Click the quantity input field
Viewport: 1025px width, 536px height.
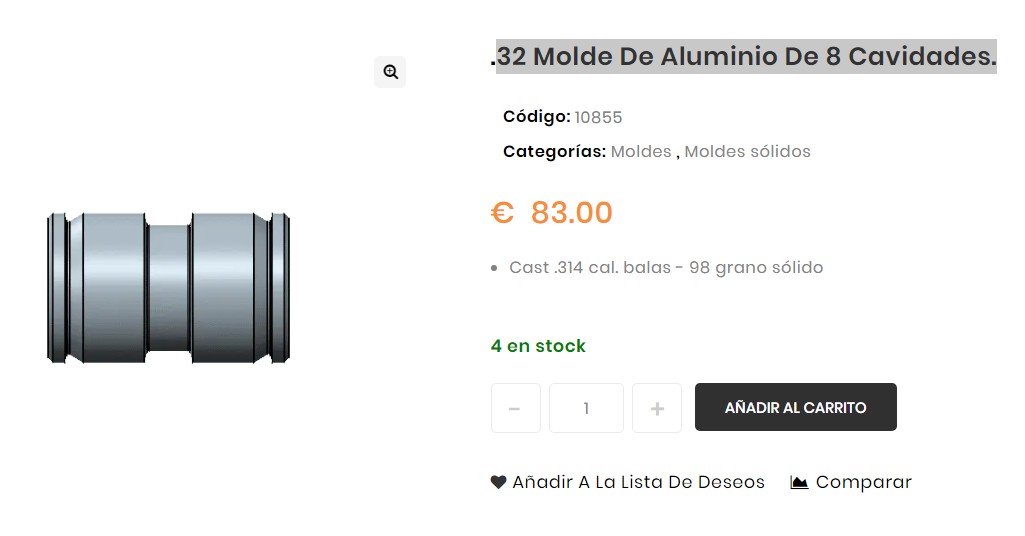(x=586, y=408)
